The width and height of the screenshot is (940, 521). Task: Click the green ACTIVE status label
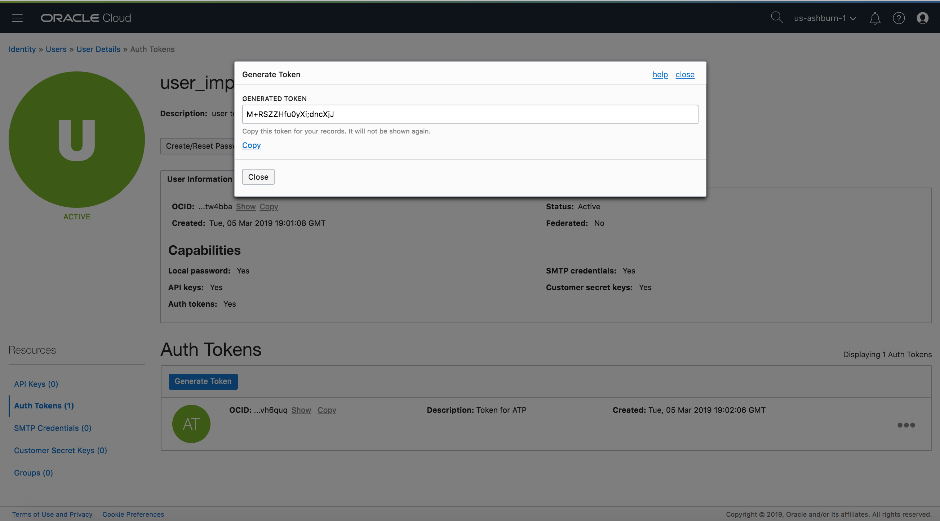pos(77,216)
